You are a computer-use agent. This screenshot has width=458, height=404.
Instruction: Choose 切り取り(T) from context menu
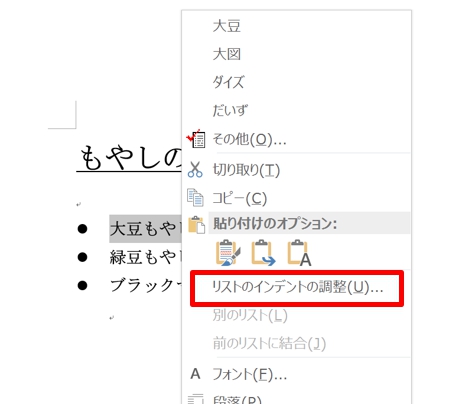point(246,170)
